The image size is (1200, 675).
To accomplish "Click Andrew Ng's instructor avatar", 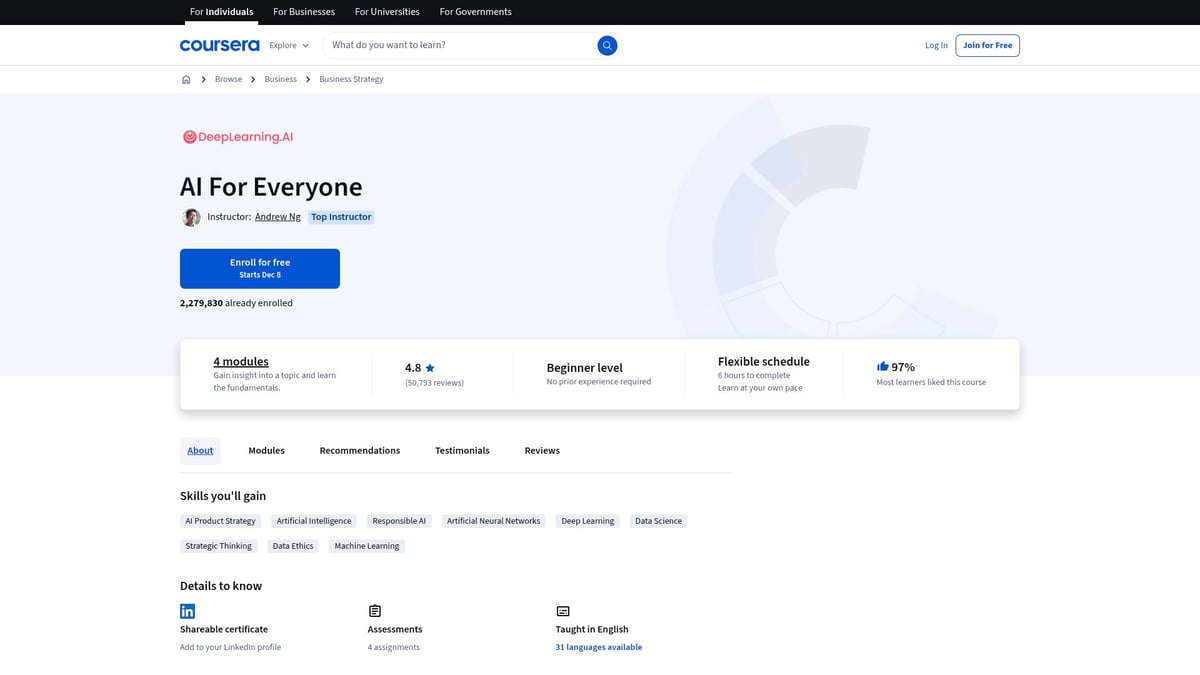I will [x=191, y=217].
